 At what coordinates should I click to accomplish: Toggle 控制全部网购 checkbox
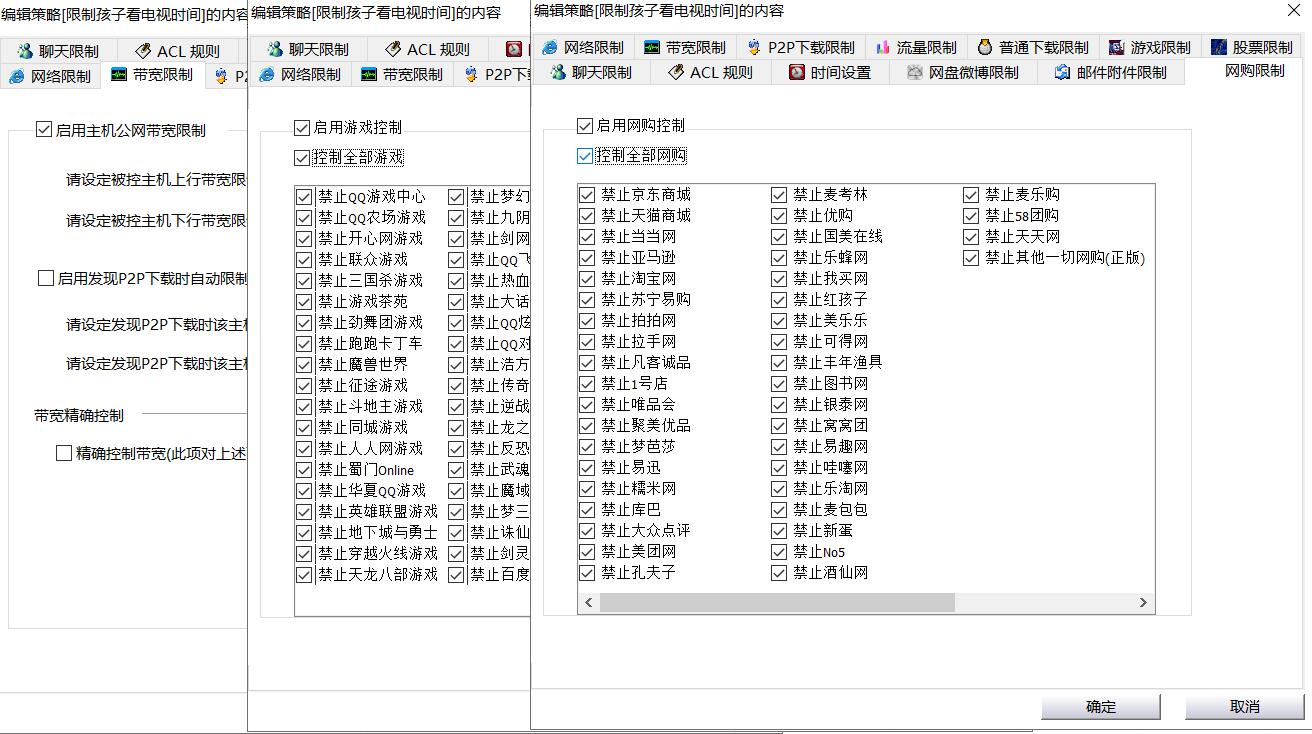585,156
